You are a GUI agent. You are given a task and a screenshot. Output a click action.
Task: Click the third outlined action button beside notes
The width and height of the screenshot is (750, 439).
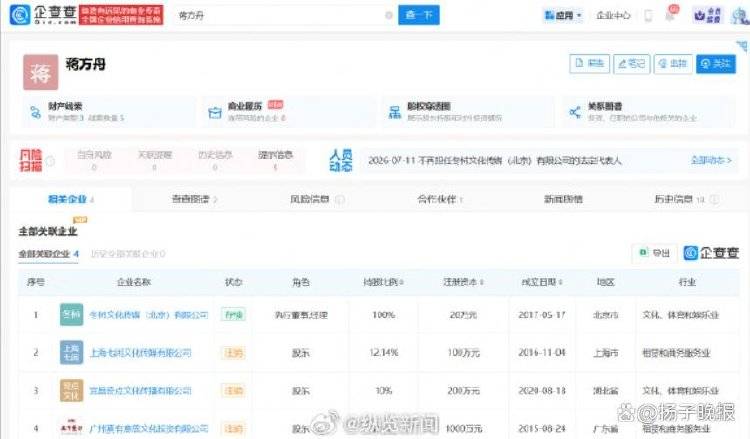673,64
